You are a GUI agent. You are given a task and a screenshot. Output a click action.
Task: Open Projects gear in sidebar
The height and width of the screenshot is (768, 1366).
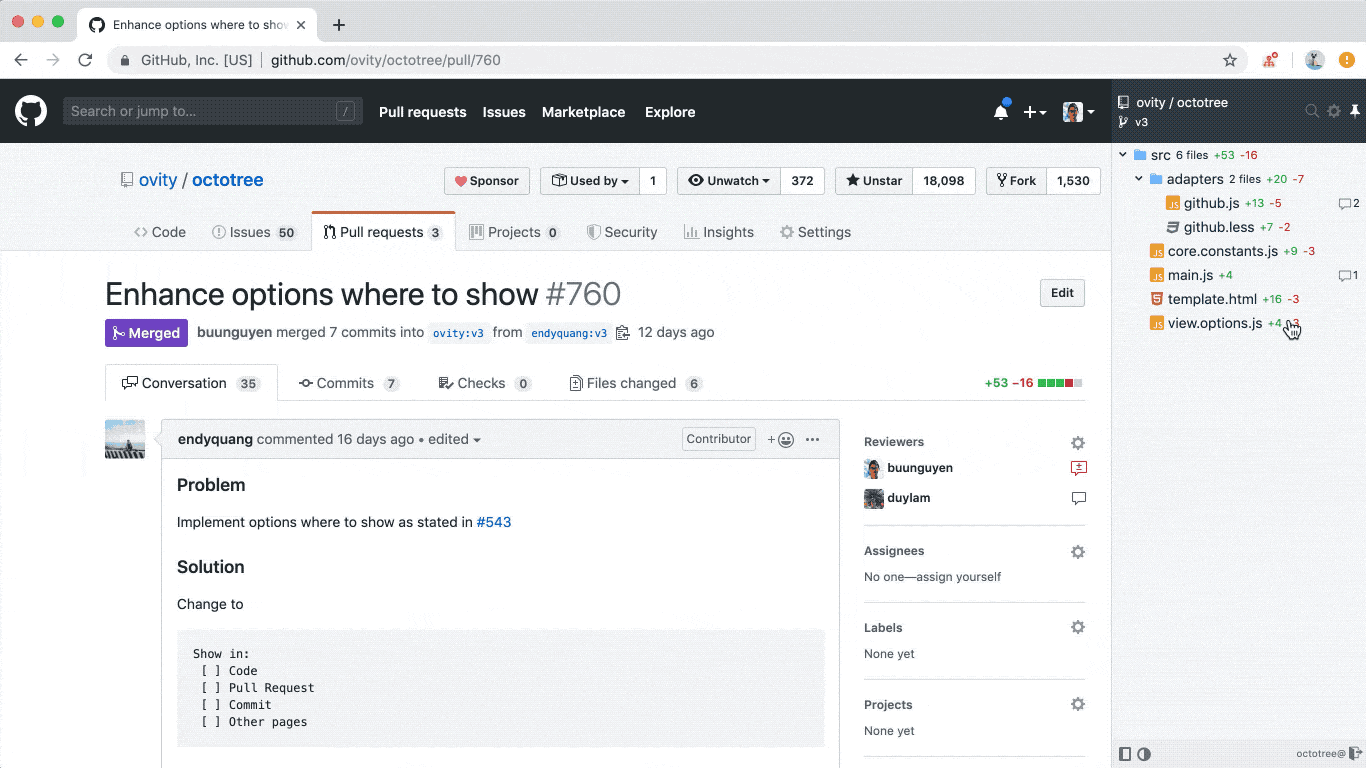click(1078, 705)
